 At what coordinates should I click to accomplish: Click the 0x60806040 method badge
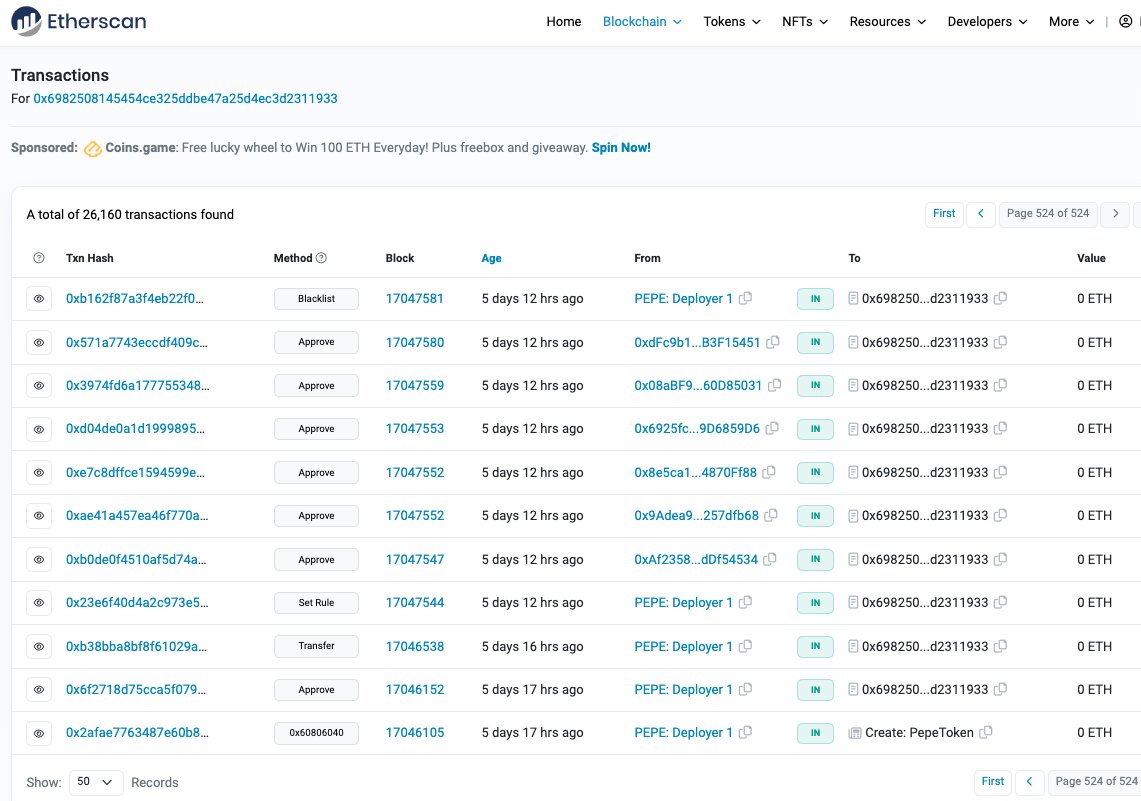[x=317, y=733]
